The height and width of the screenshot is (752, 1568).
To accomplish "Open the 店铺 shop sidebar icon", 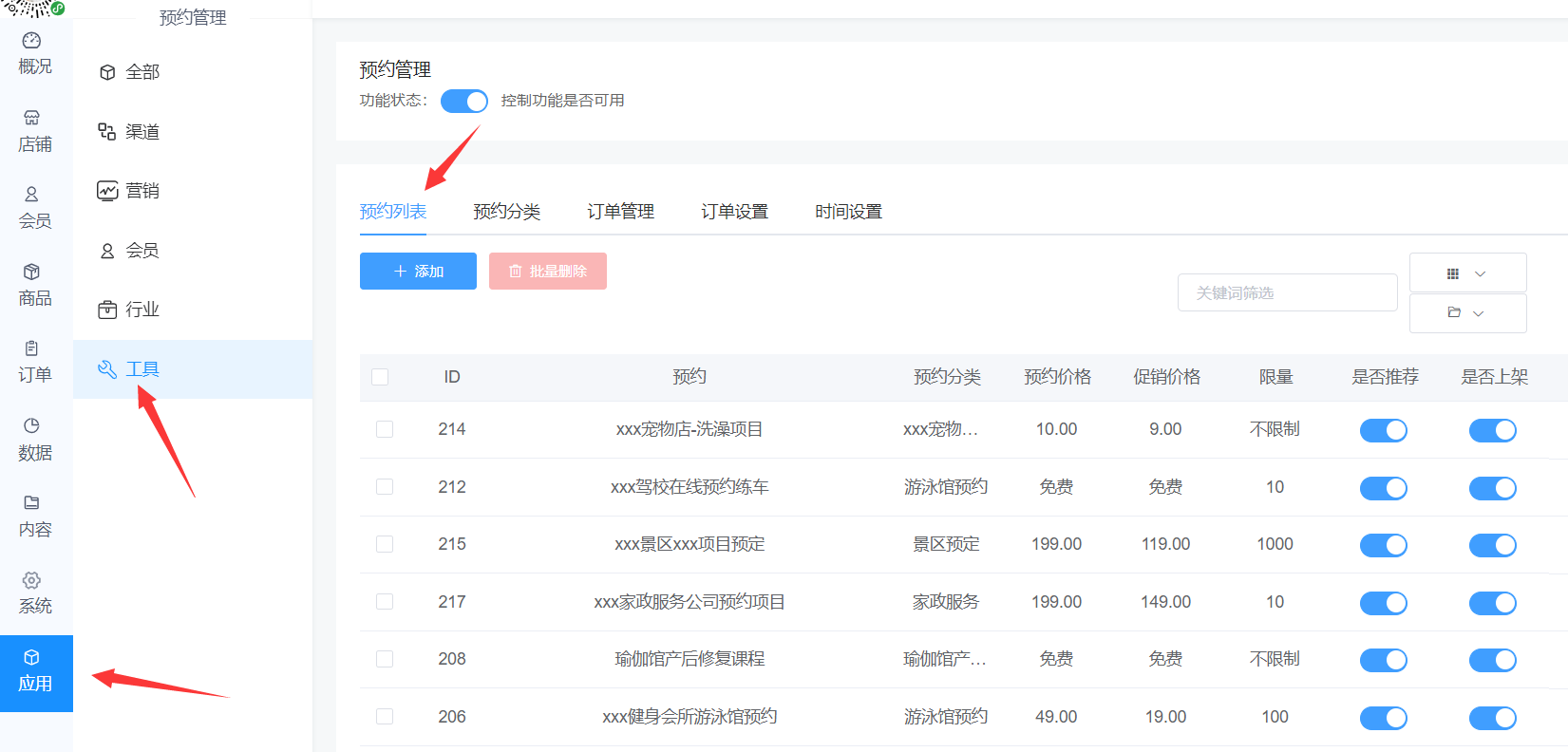I will (x=31, y=118).
